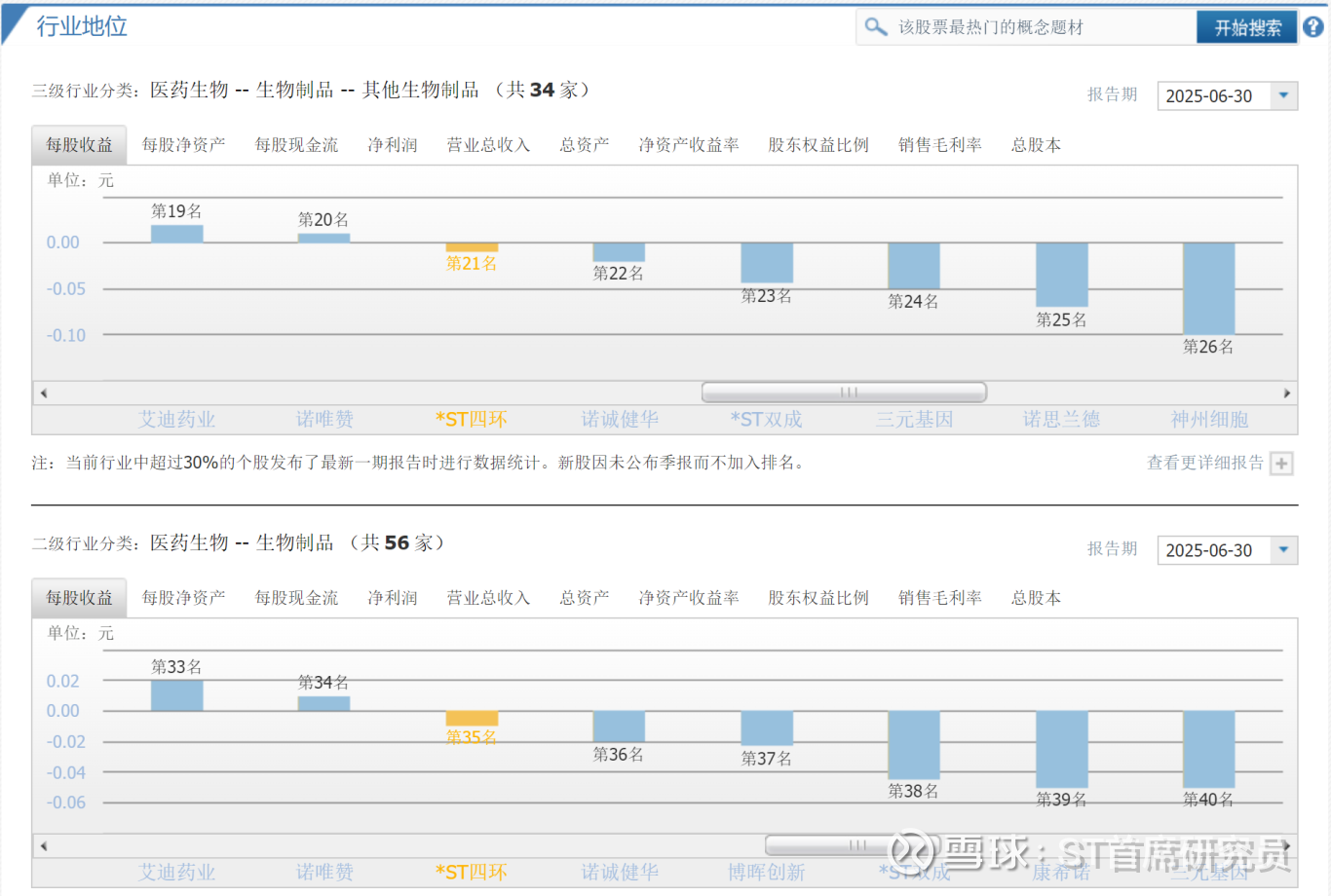Click the orange bar ranked 第35名
The width and height of the screenshot is (1331, 896).
point(472,719)
